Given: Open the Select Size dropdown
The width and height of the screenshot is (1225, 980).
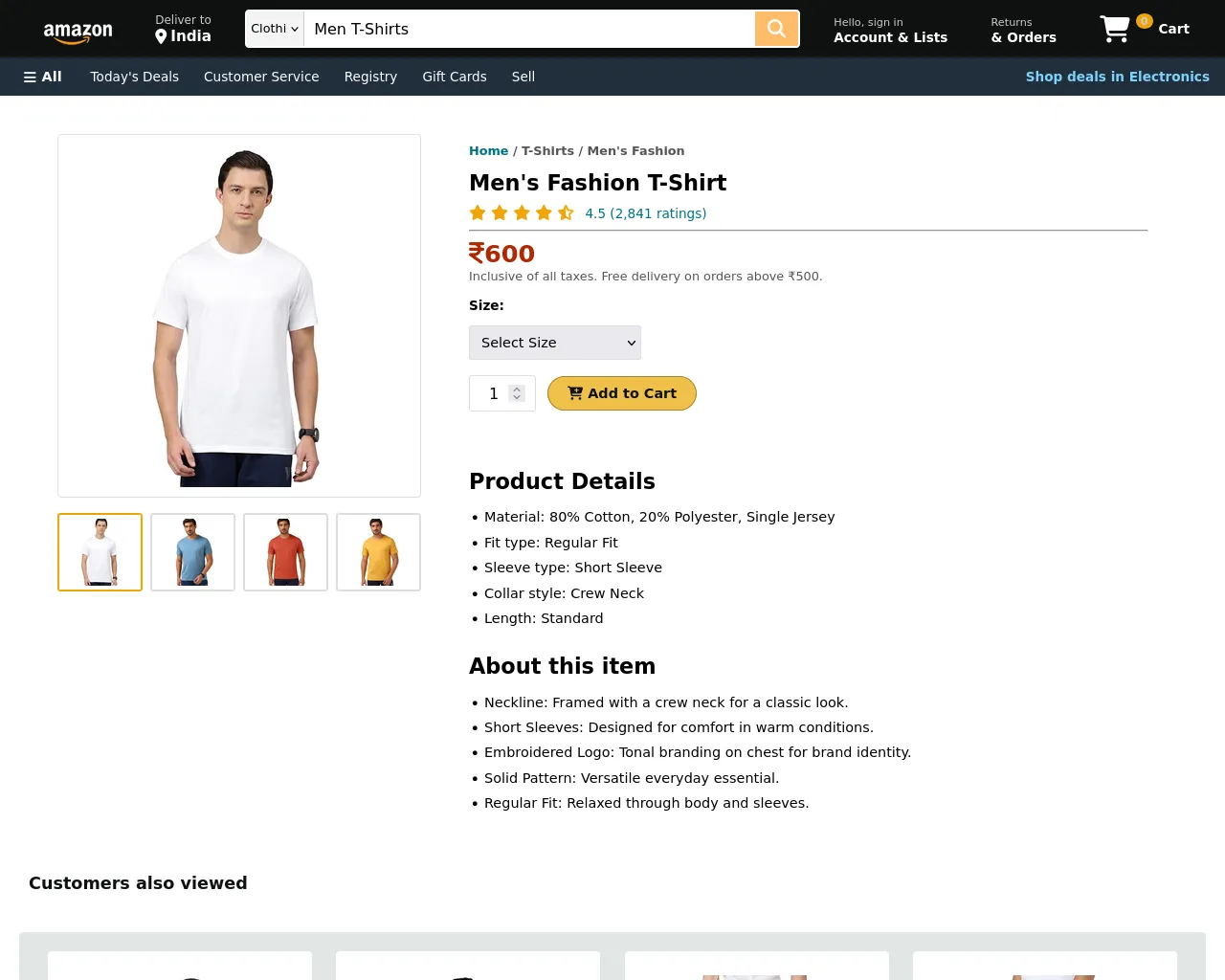Looking at the screenshot, I should [x=555, y=343].
